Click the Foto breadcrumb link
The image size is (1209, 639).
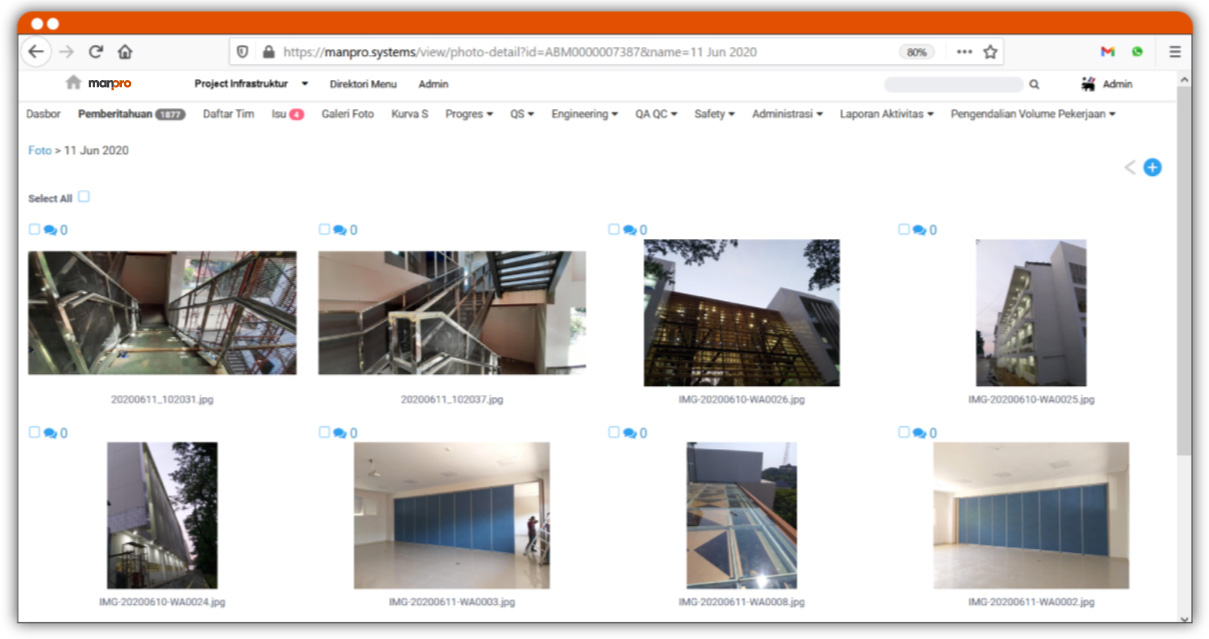tap(39, 150)
